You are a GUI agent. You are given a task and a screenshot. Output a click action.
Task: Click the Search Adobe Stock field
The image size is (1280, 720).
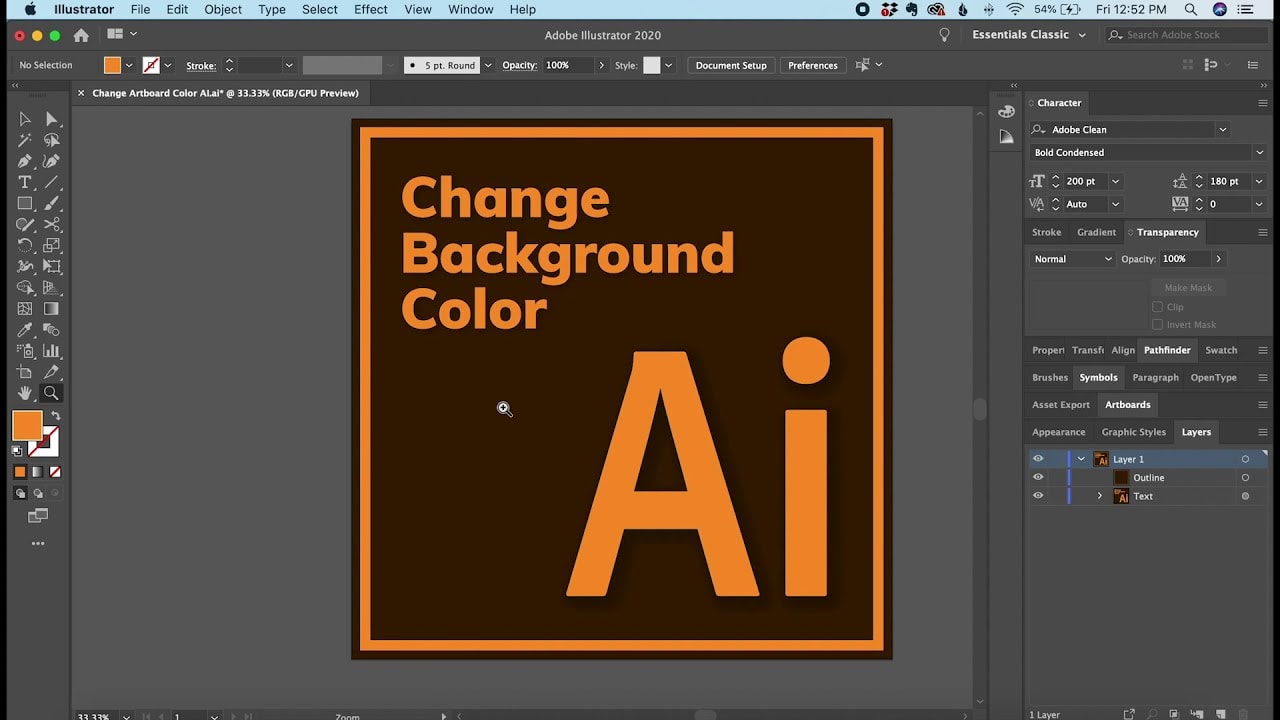[1185, 35]
